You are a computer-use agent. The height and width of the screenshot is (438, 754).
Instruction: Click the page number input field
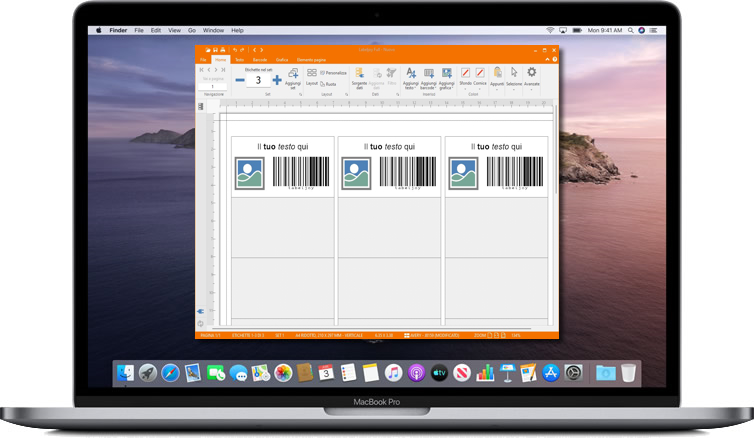pos(212,87)
